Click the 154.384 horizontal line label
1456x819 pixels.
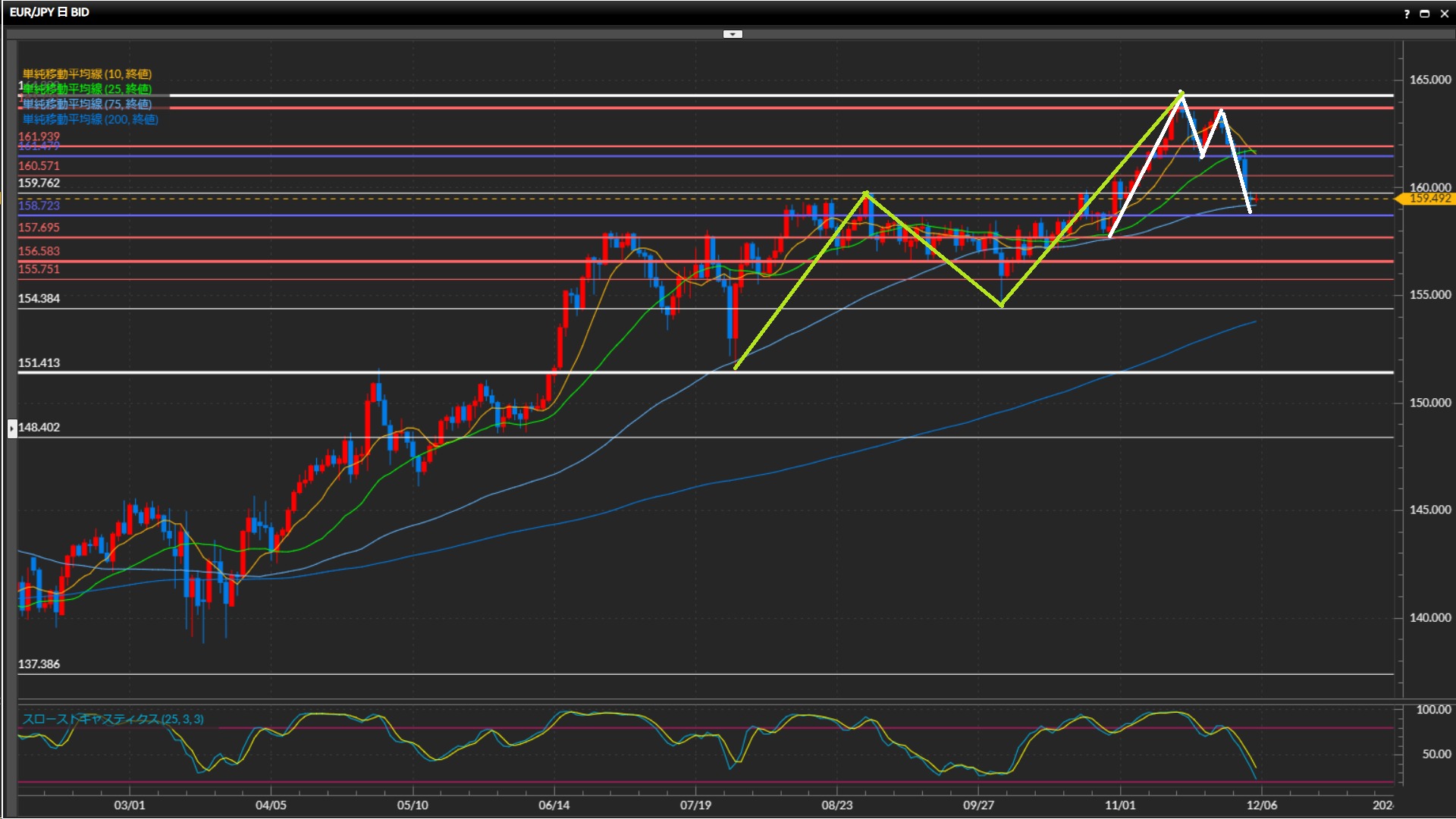[39, 298]
